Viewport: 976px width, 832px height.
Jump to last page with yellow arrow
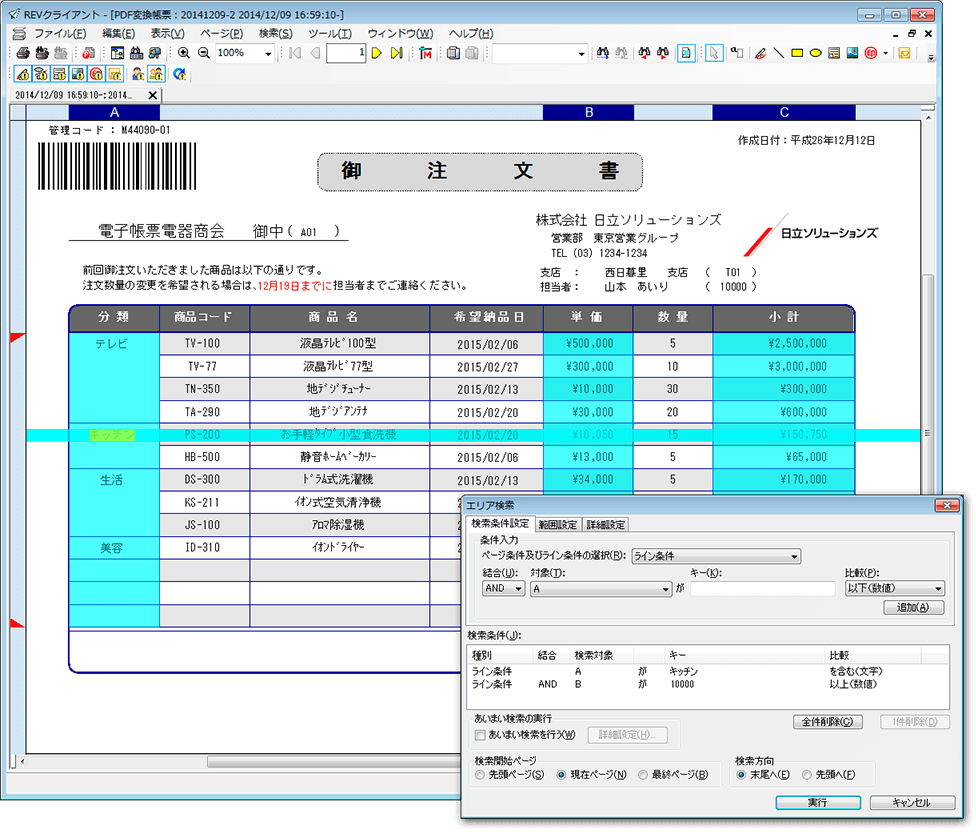pyautogui.click(x=395, y=53)
